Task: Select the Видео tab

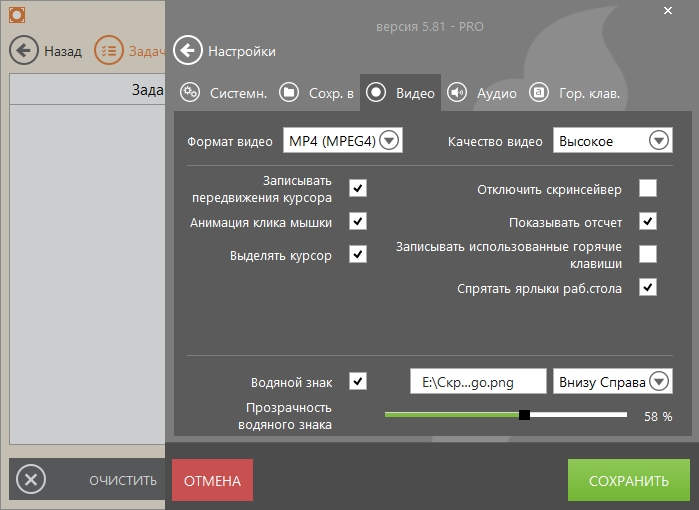Action: coord(400,93)
